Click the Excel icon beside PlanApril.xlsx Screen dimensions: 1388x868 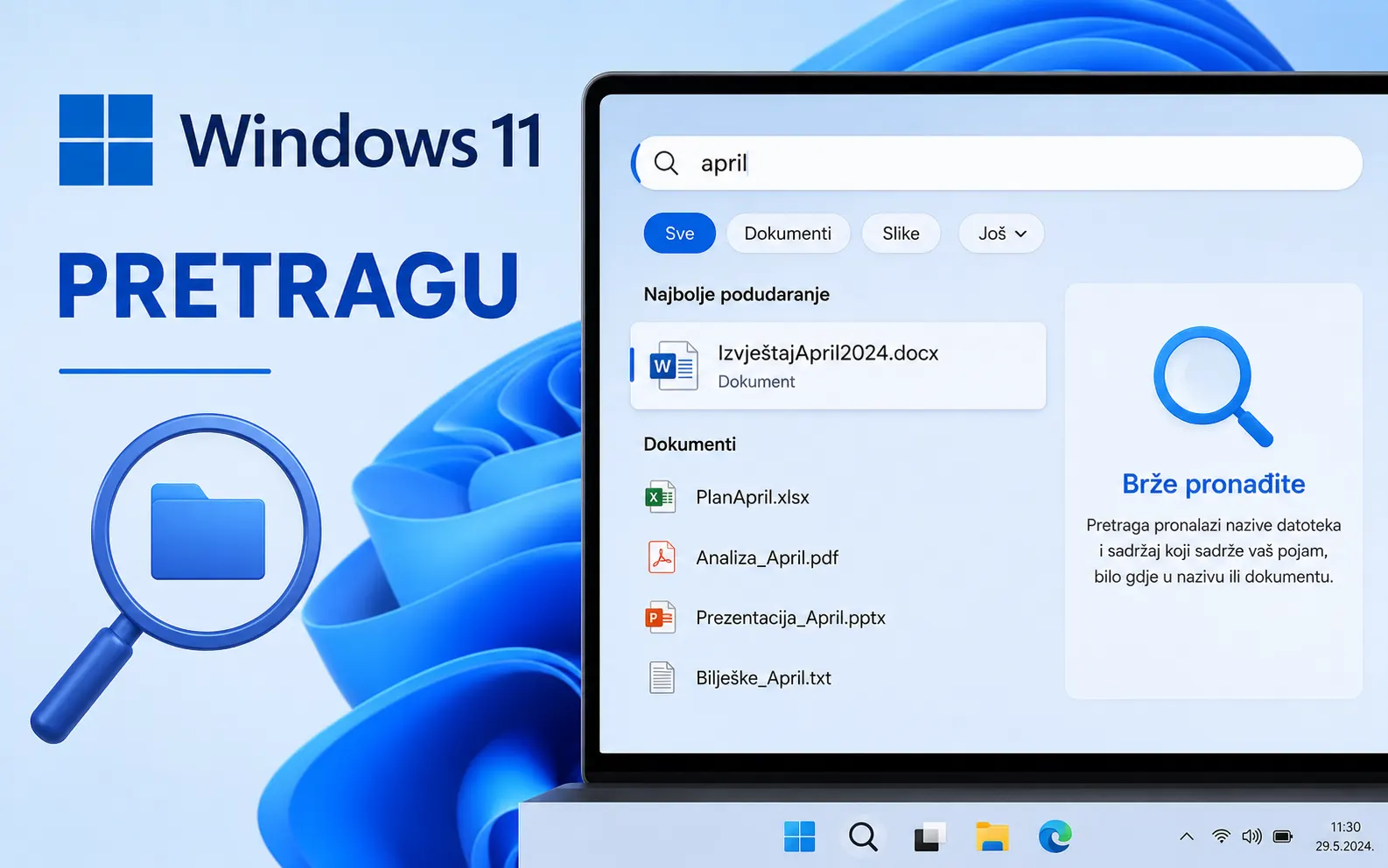661,497
